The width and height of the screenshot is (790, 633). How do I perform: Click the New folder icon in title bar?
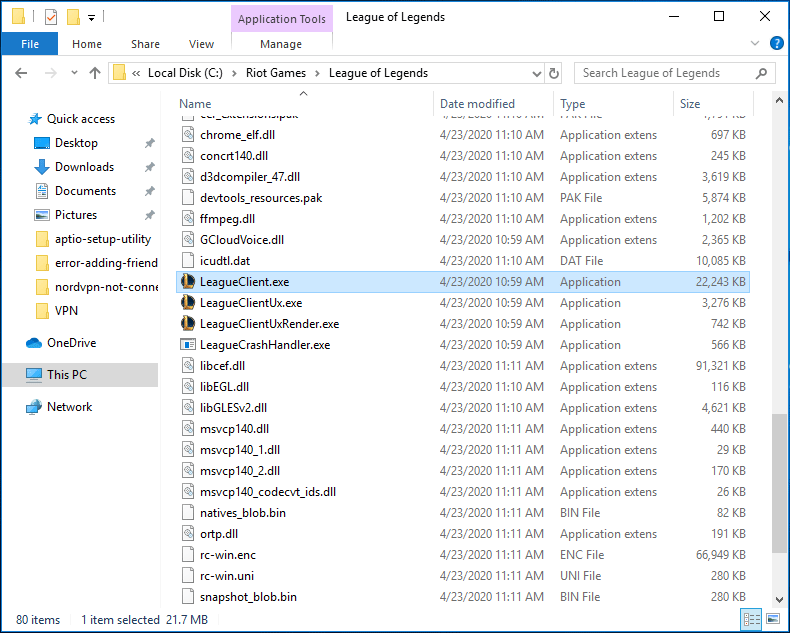click(x=74, y=17)
